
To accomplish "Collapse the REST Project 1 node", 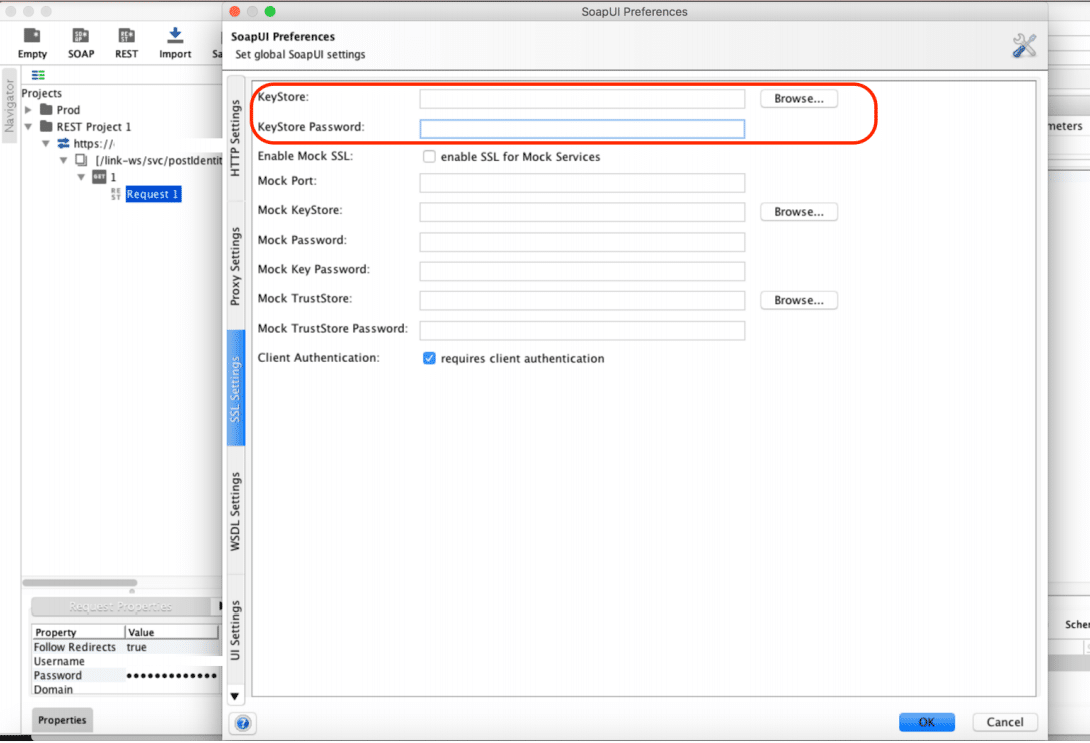I will pyautogui.click(x=29, y=126).
